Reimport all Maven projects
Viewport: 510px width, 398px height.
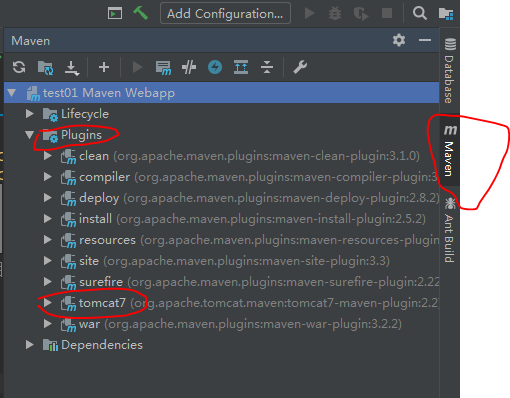point(19,67)
